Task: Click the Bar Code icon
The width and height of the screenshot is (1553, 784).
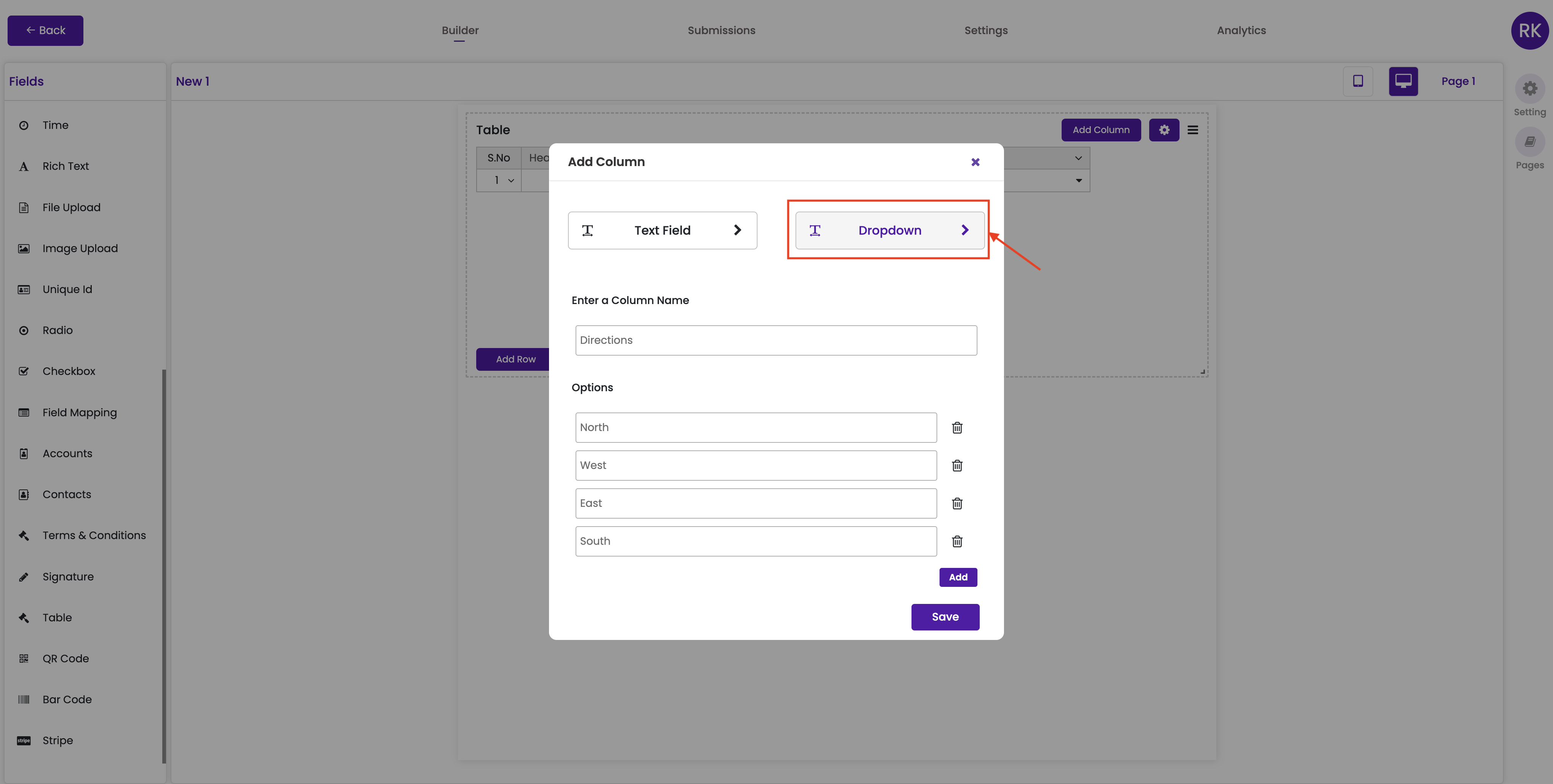Action: (24, 699)
